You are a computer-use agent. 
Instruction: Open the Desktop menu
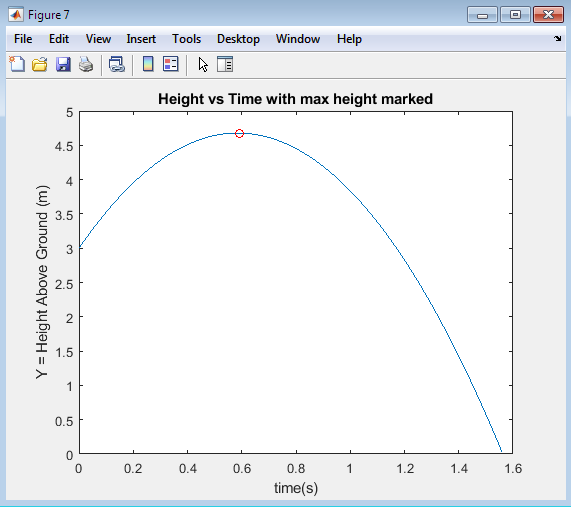tap(239, 39)
